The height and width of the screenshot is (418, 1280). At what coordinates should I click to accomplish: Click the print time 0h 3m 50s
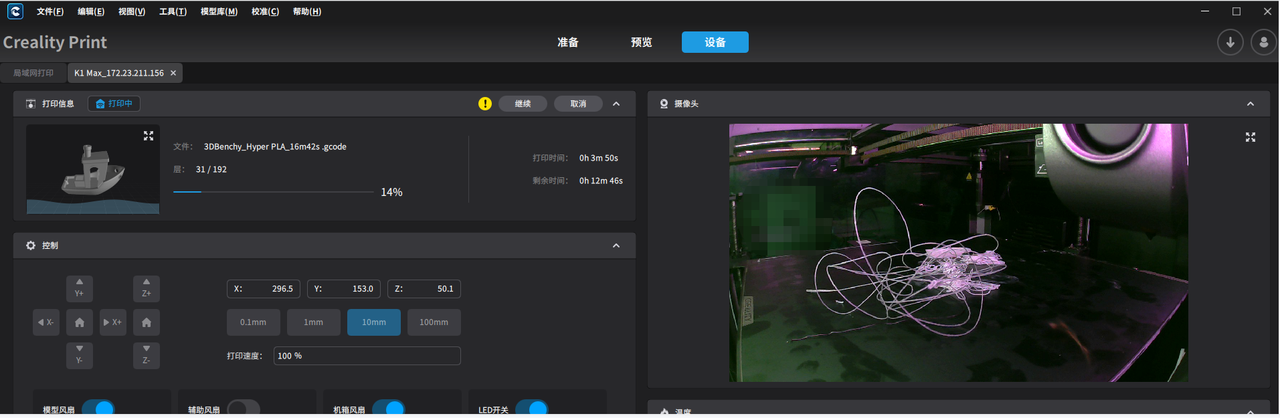pyautogui.click(x=600, y=158)
